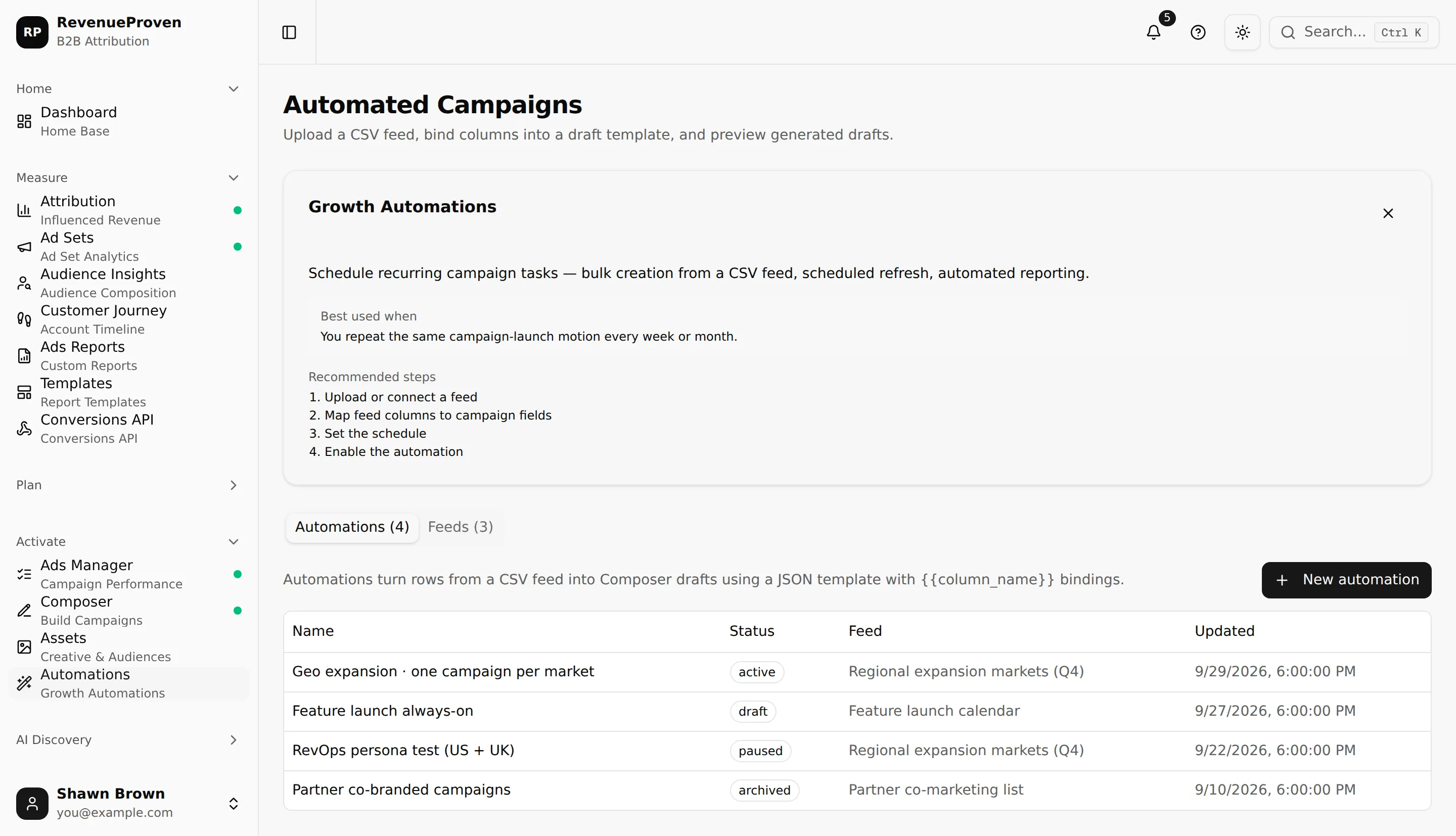Open Templates layout icon
The height and width of the screenshot is (836, 1456).
tap(24, 392)
